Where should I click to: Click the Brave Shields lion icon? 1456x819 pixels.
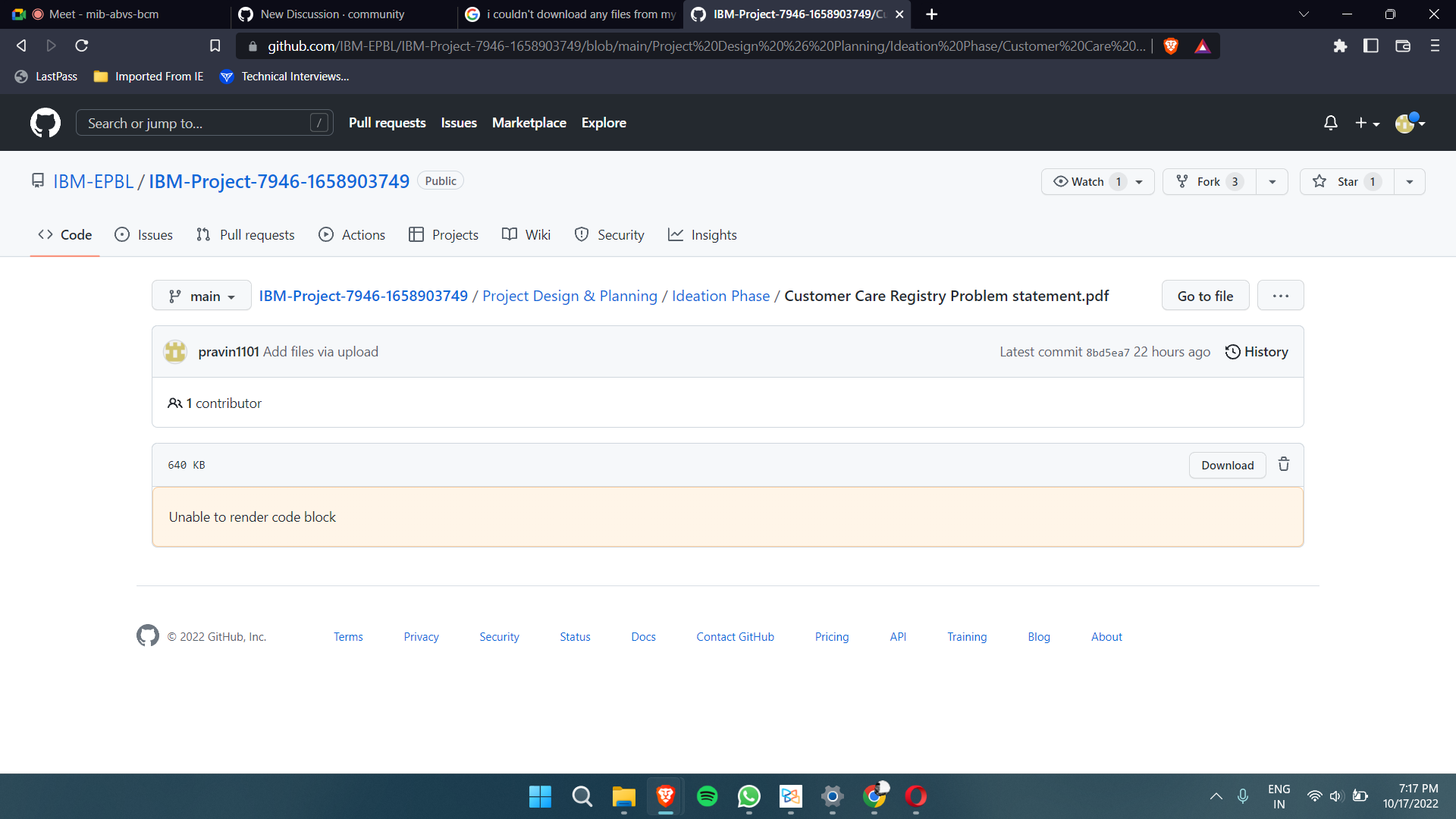pyautogui.click(x=1171, y=46)
